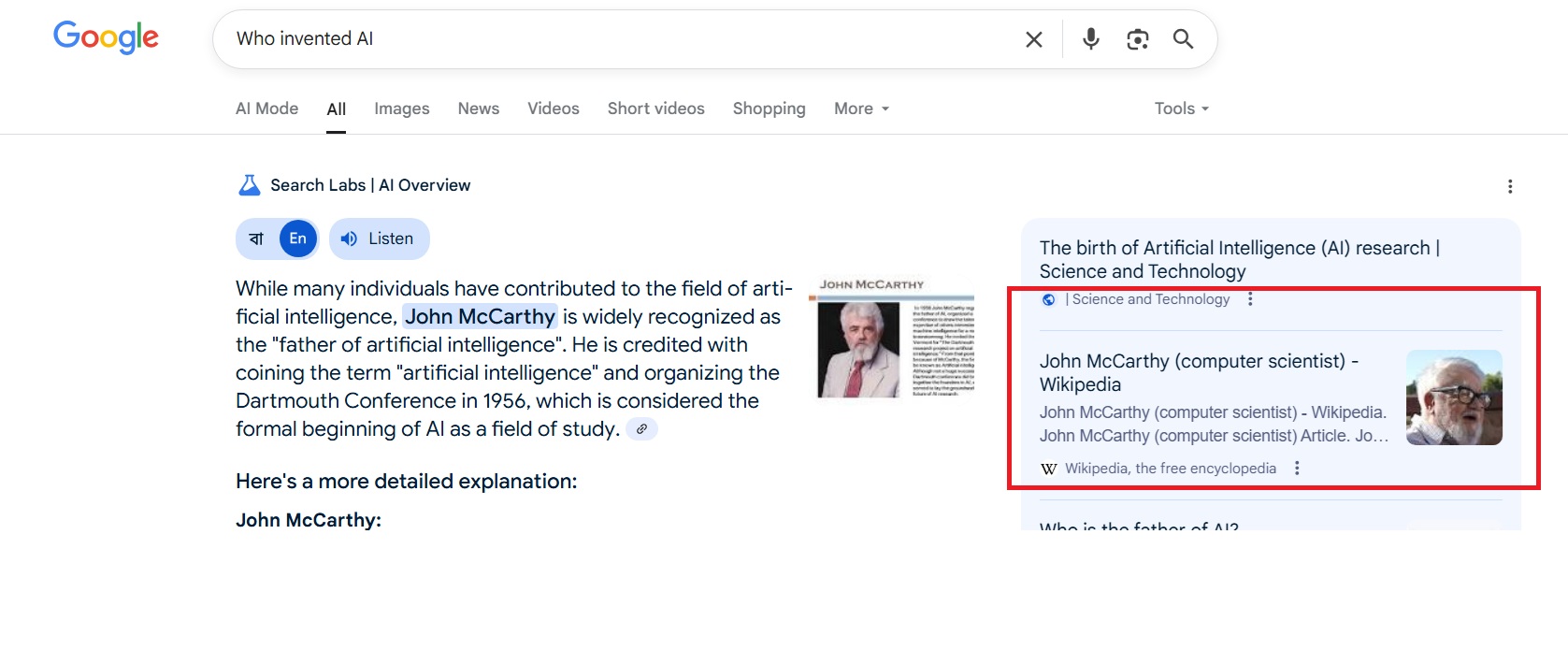Click 'Wikipedia, the free encyclopedia' source label

point(1171,469)
